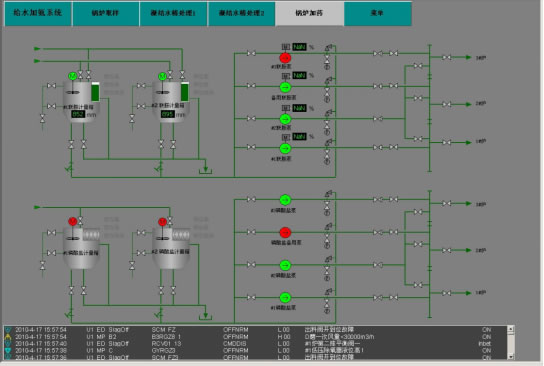Click the green #1 联胺泵 pump at the bottom of the upper group
Viewport: 544px width, 366px height.
coord(285,148)
